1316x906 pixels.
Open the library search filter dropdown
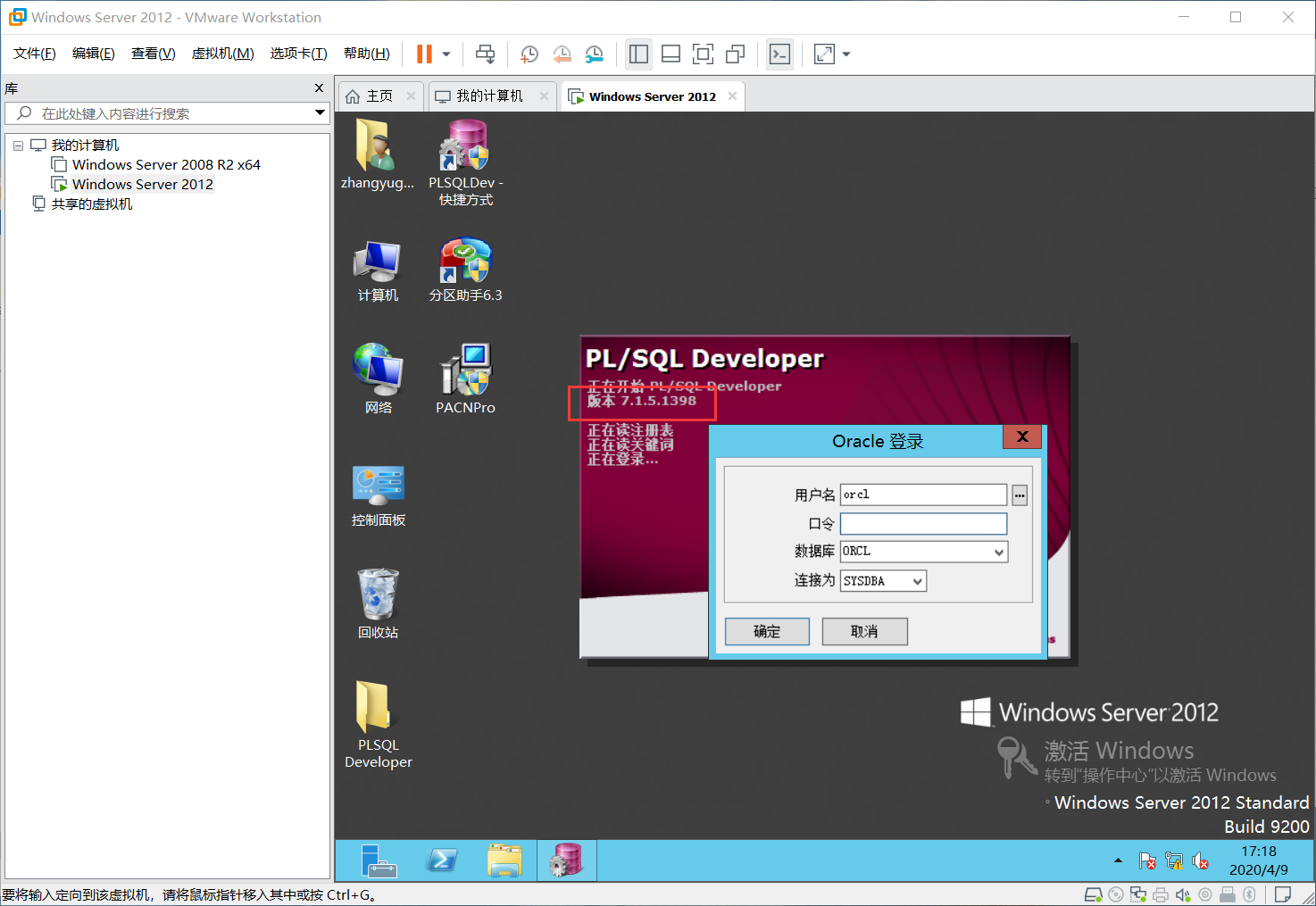[x=320, y=113]
